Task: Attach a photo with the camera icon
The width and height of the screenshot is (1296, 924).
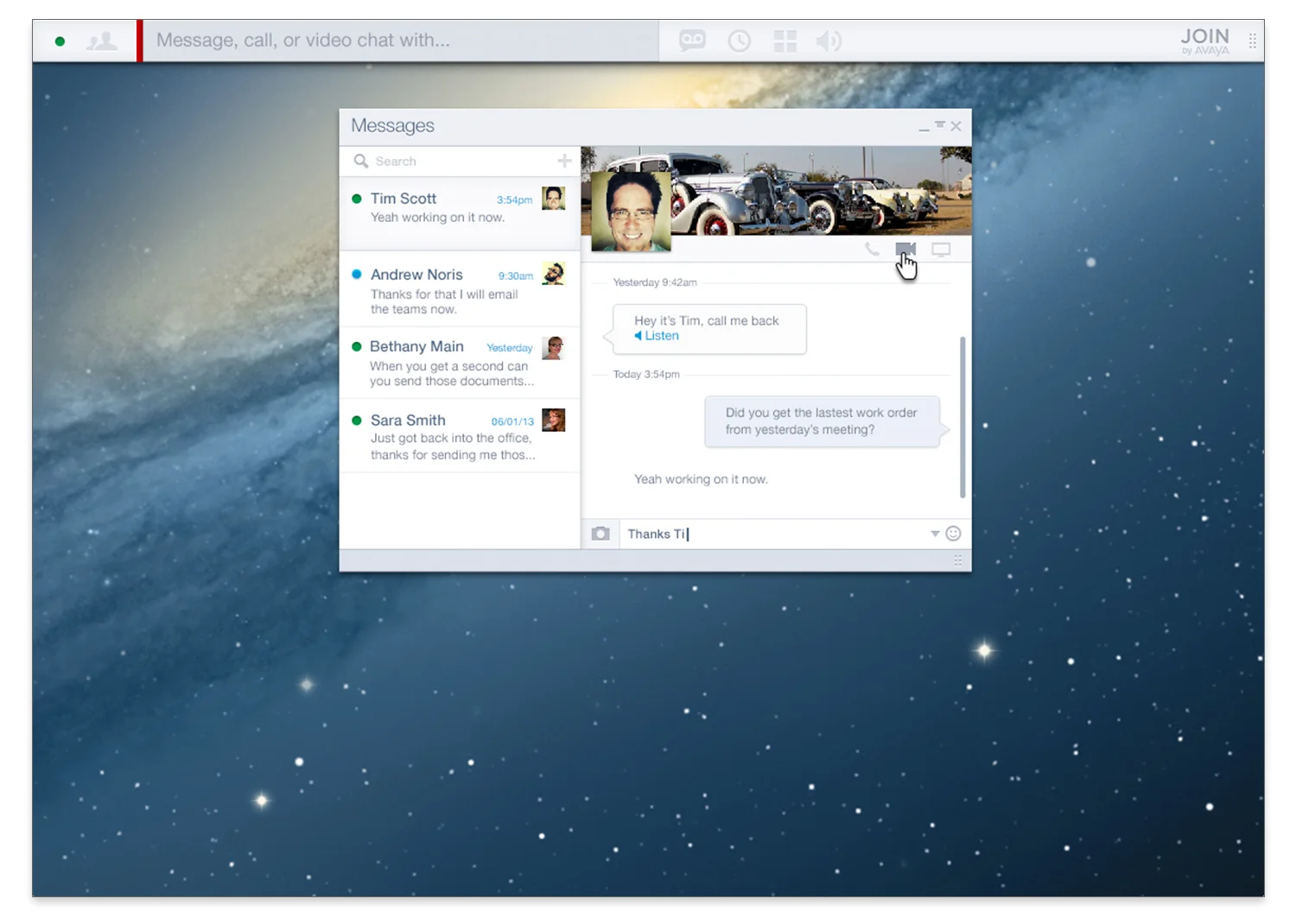Action: [x=600, y=533]
